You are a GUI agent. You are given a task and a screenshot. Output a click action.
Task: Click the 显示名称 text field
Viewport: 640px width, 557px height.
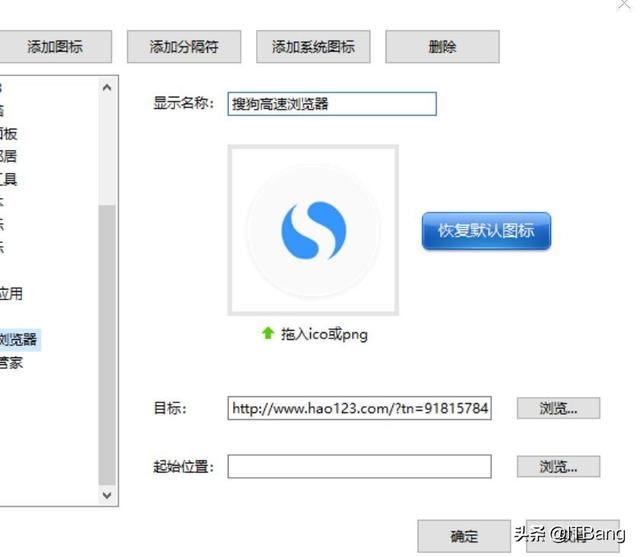coord(332,104)
